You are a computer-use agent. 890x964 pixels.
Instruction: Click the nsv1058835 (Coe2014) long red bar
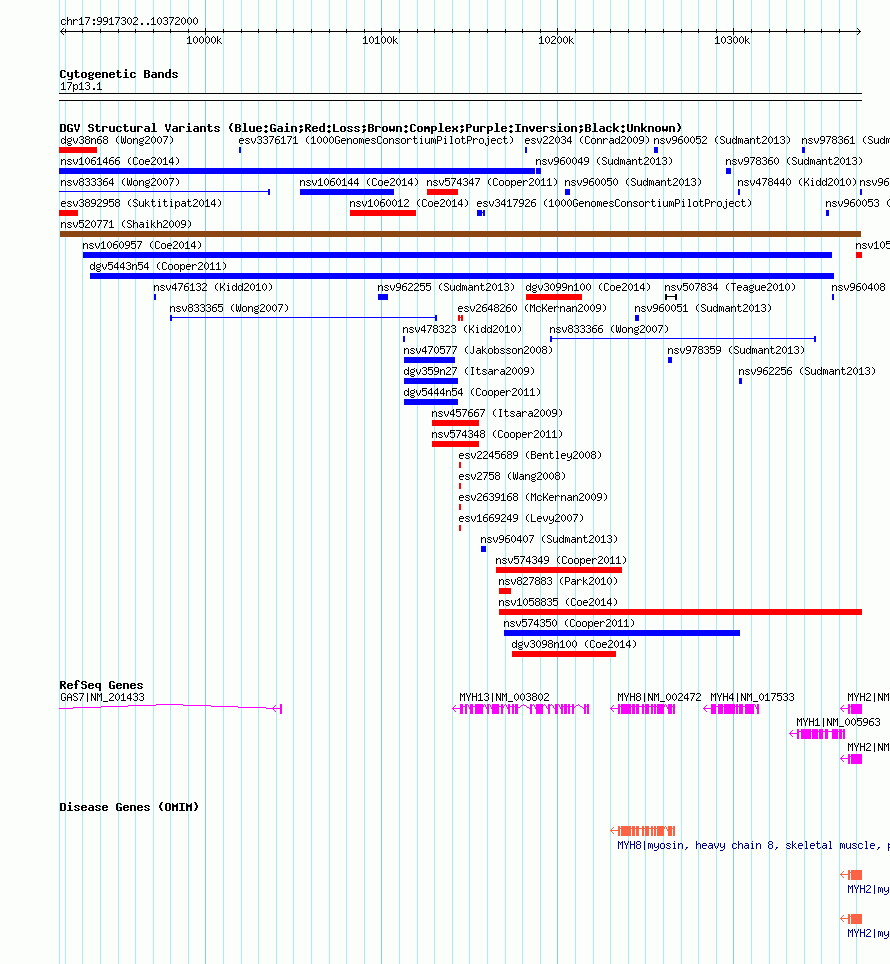click(680, 612)
